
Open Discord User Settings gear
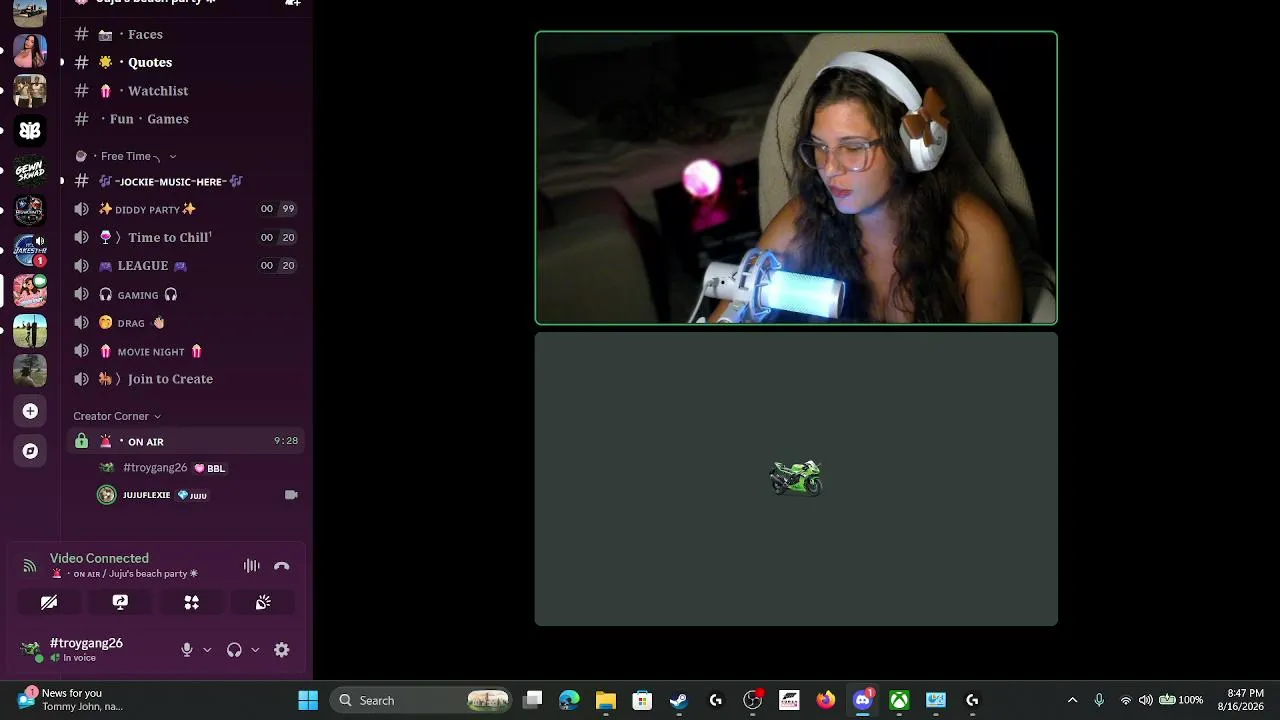[282, 650]
